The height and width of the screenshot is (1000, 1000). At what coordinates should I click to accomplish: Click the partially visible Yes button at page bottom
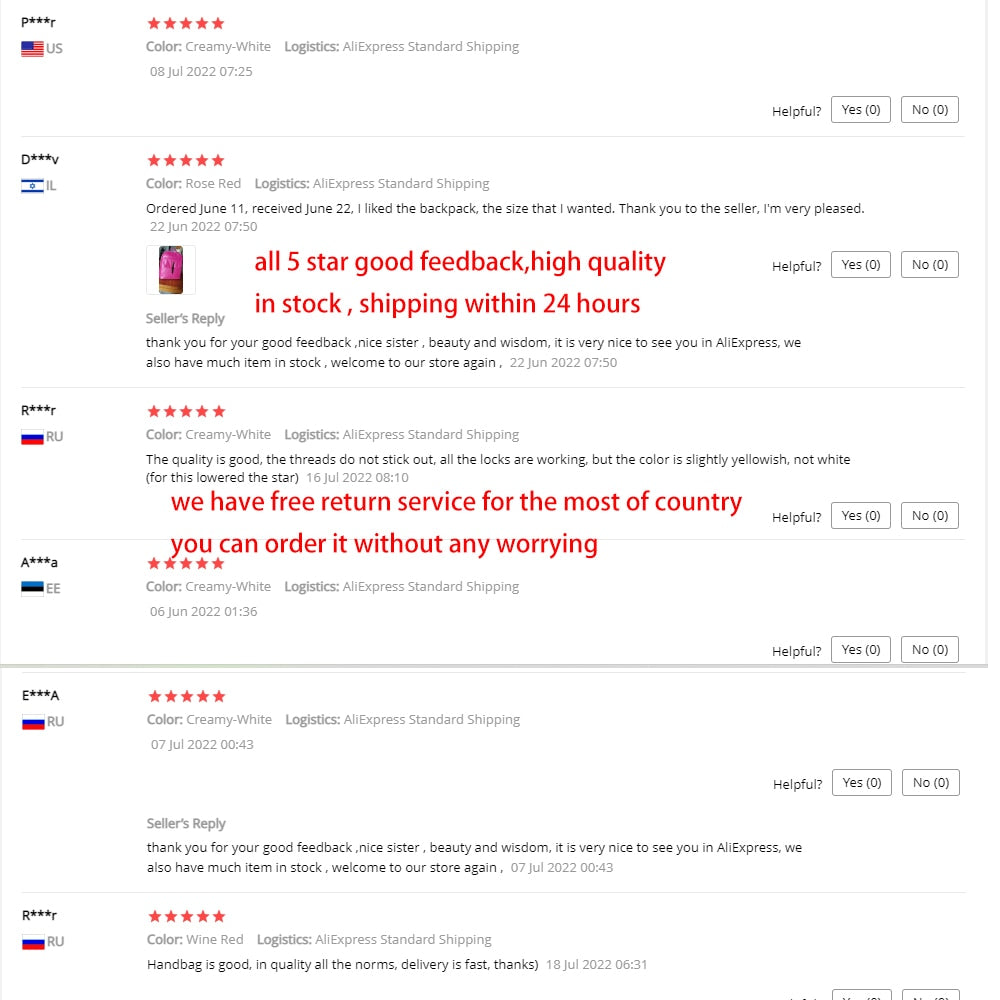(x=860, y=996)
